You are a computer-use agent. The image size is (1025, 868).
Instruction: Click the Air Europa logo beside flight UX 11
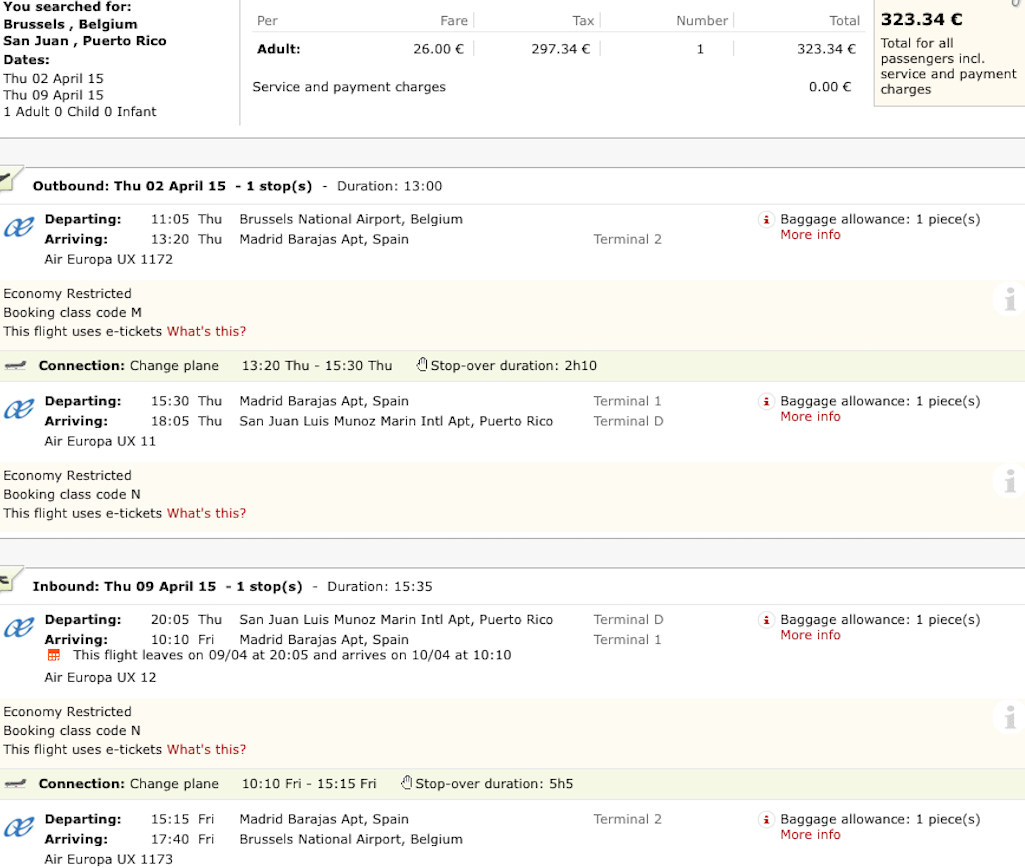(x=18, y=409)
